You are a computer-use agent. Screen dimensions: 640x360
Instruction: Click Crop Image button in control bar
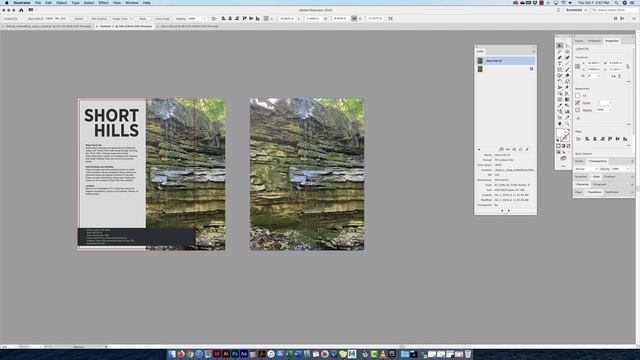click(x=162, y=18)
